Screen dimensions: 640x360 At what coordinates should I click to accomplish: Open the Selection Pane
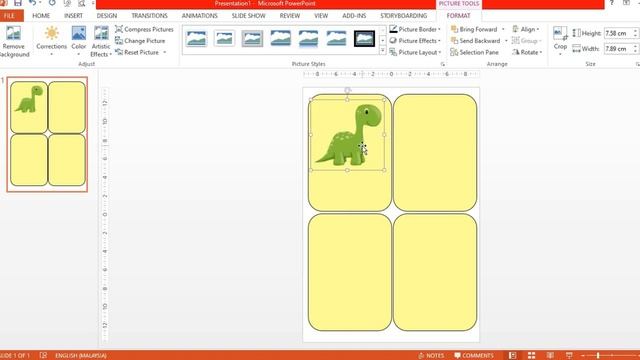pyautogui.click(x=475, y=52)
